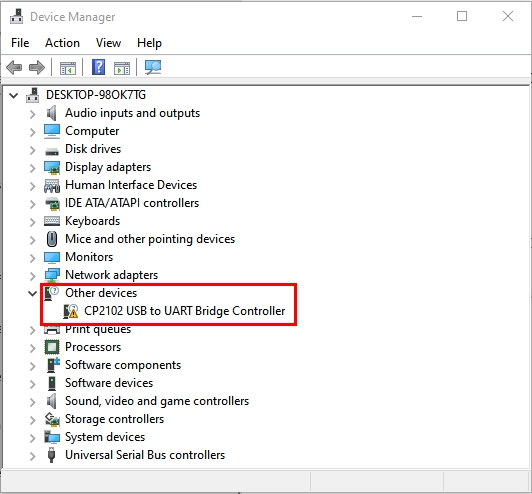Viewport: 532px width, 494px height.
Task: Expand Sound, video and game controllers
Action: [33, 401]
